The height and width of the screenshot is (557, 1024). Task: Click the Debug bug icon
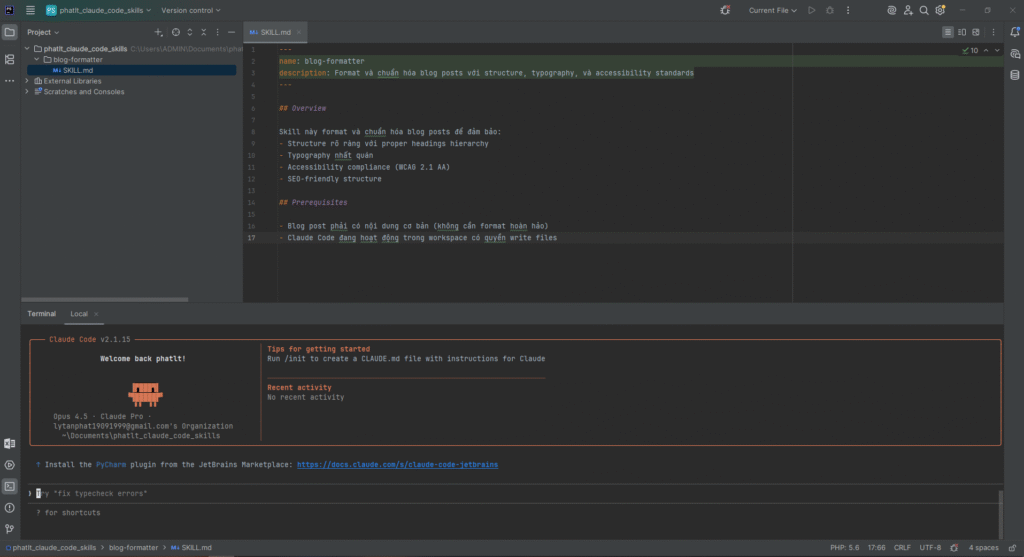point(828,10)
